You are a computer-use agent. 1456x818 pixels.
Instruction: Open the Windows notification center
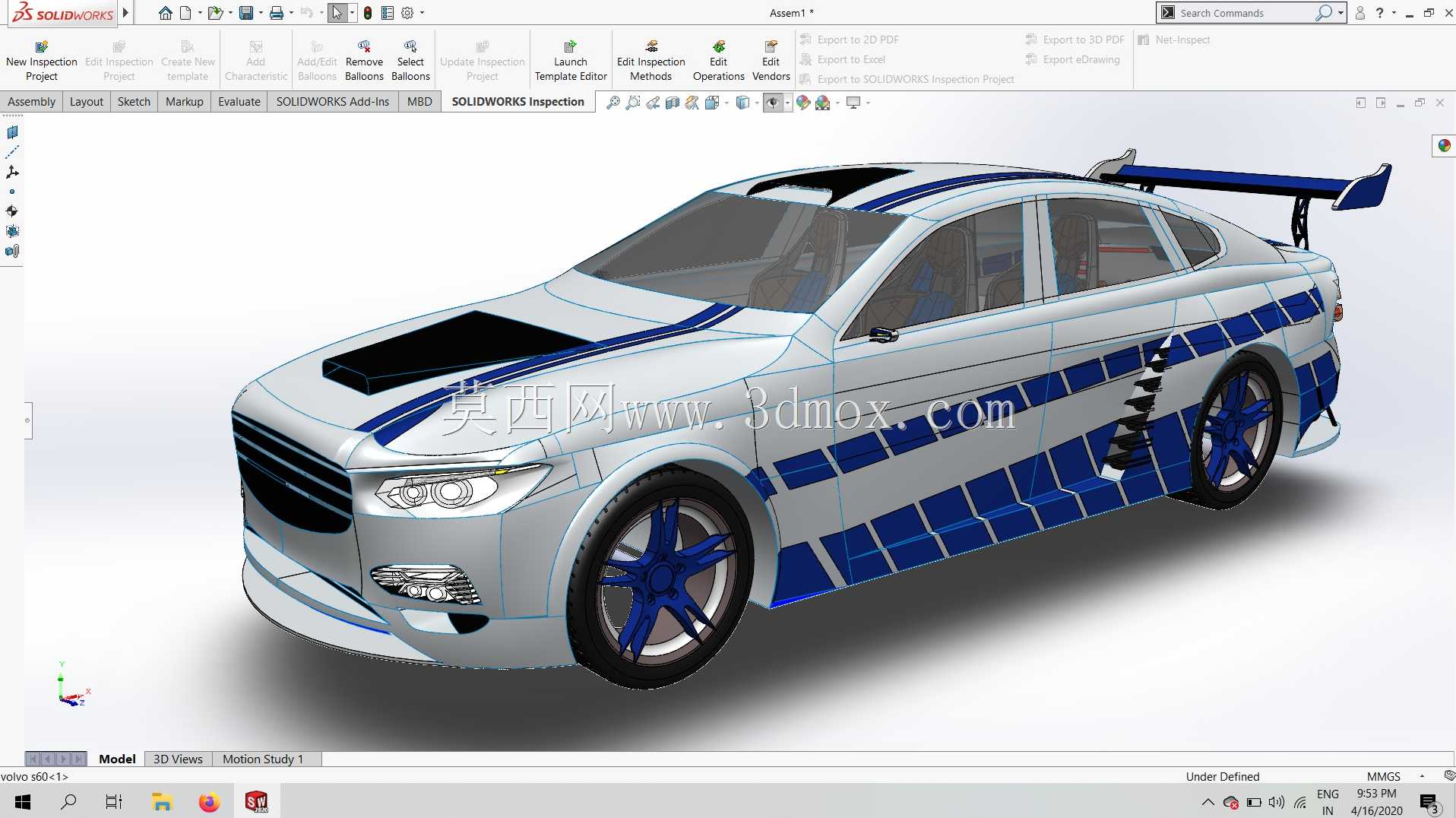tap(1428, 803)
